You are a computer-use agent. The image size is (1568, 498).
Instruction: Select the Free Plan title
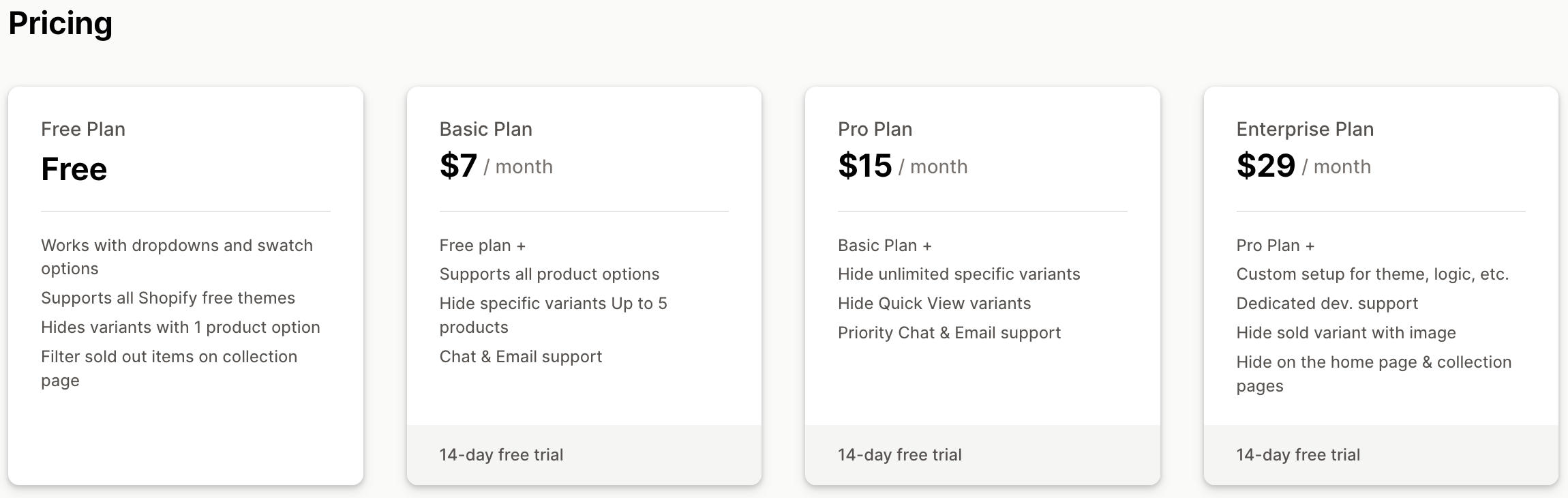coord(83,129)
